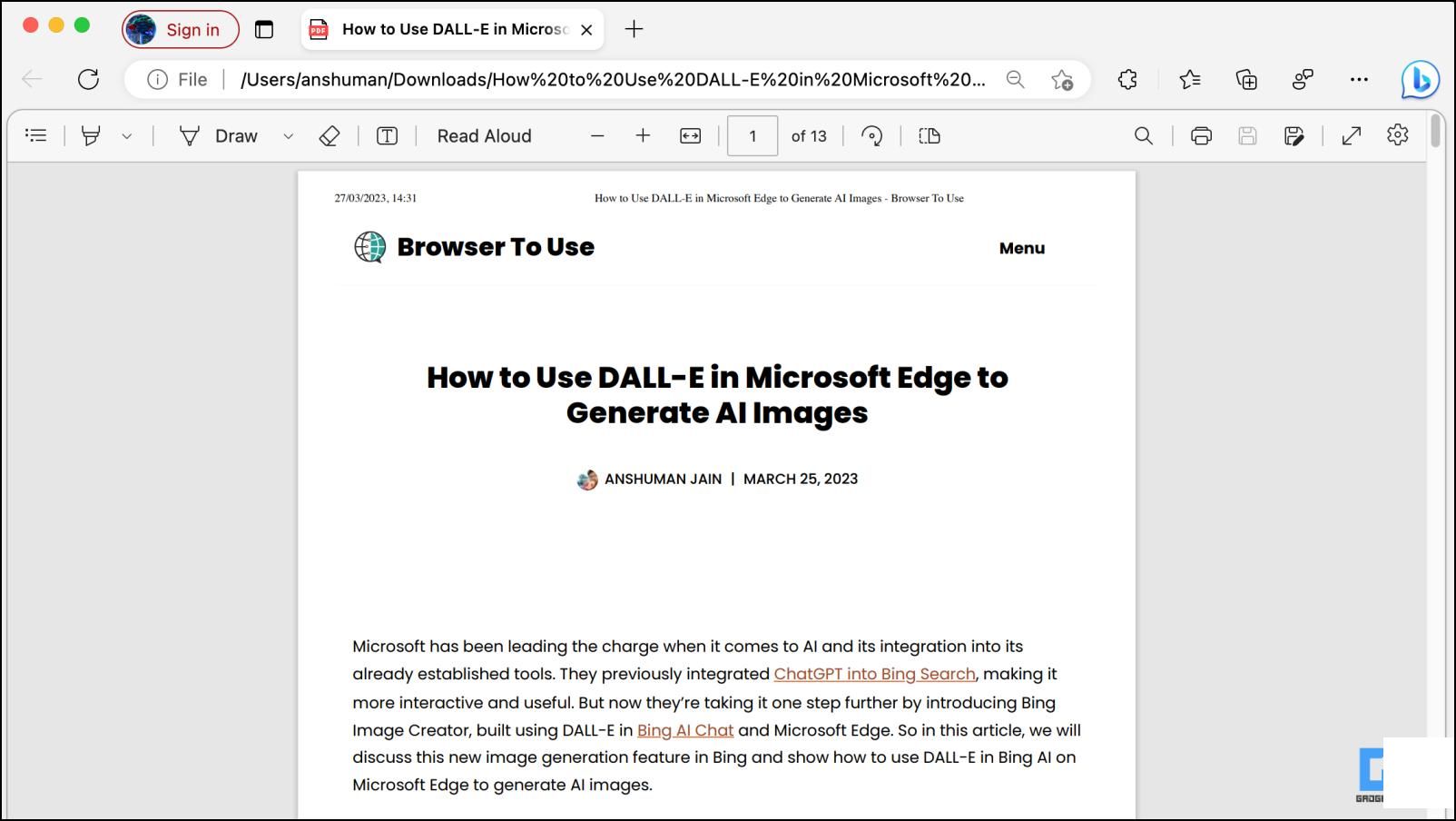Zoom in the PDF with plus

pos(643,136)
